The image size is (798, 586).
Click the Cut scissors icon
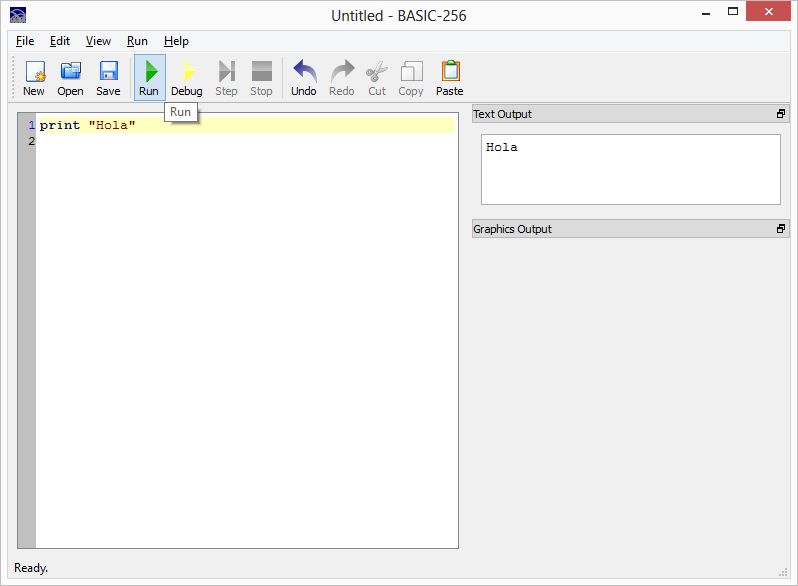click(x=377, y=77)
